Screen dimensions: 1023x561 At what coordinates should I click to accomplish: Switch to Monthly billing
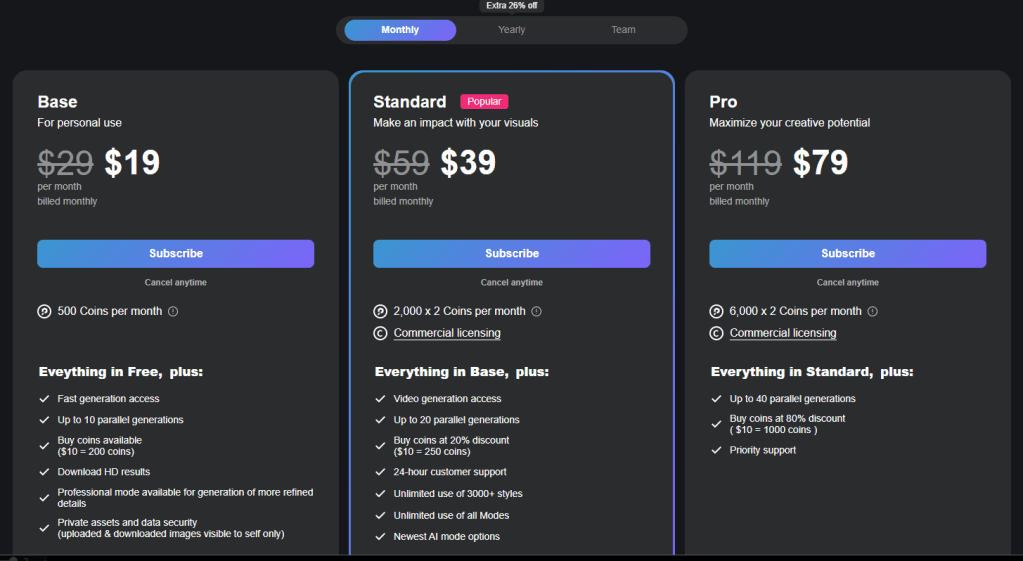click(400, 30)
